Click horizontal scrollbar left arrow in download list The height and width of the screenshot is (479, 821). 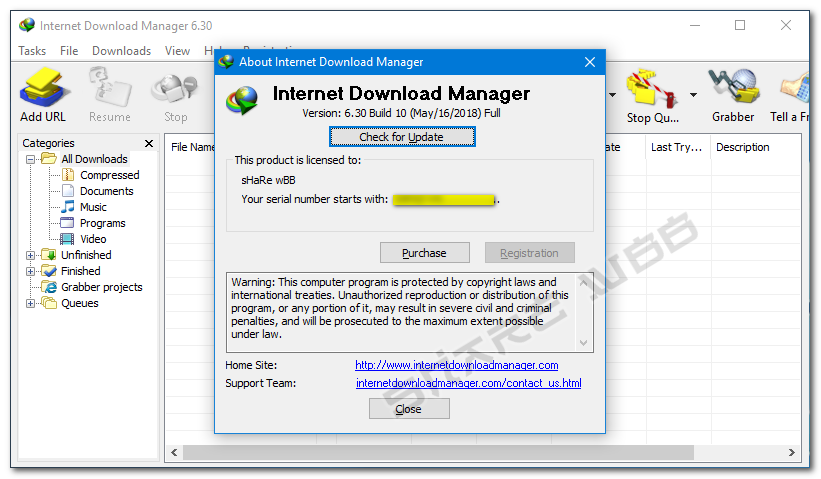click(x=174, y=452)
